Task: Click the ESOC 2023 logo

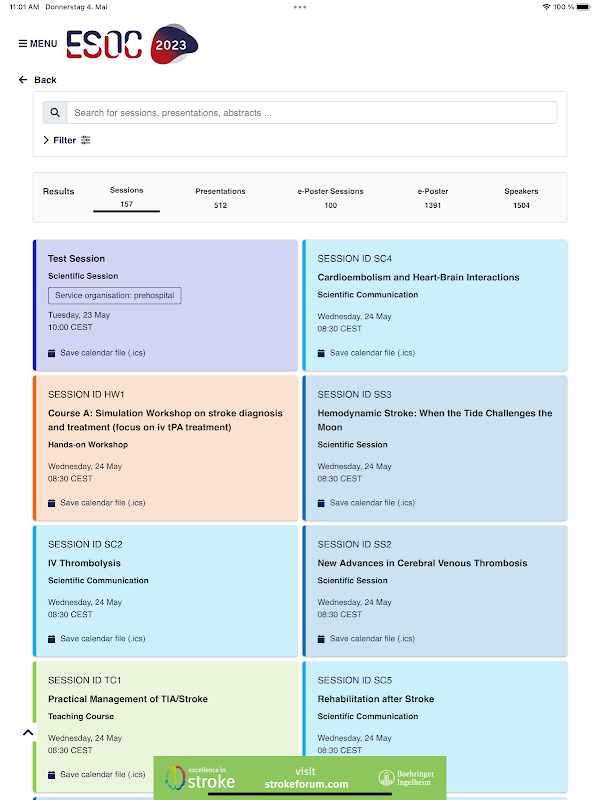Action: (x=132, y=44)
